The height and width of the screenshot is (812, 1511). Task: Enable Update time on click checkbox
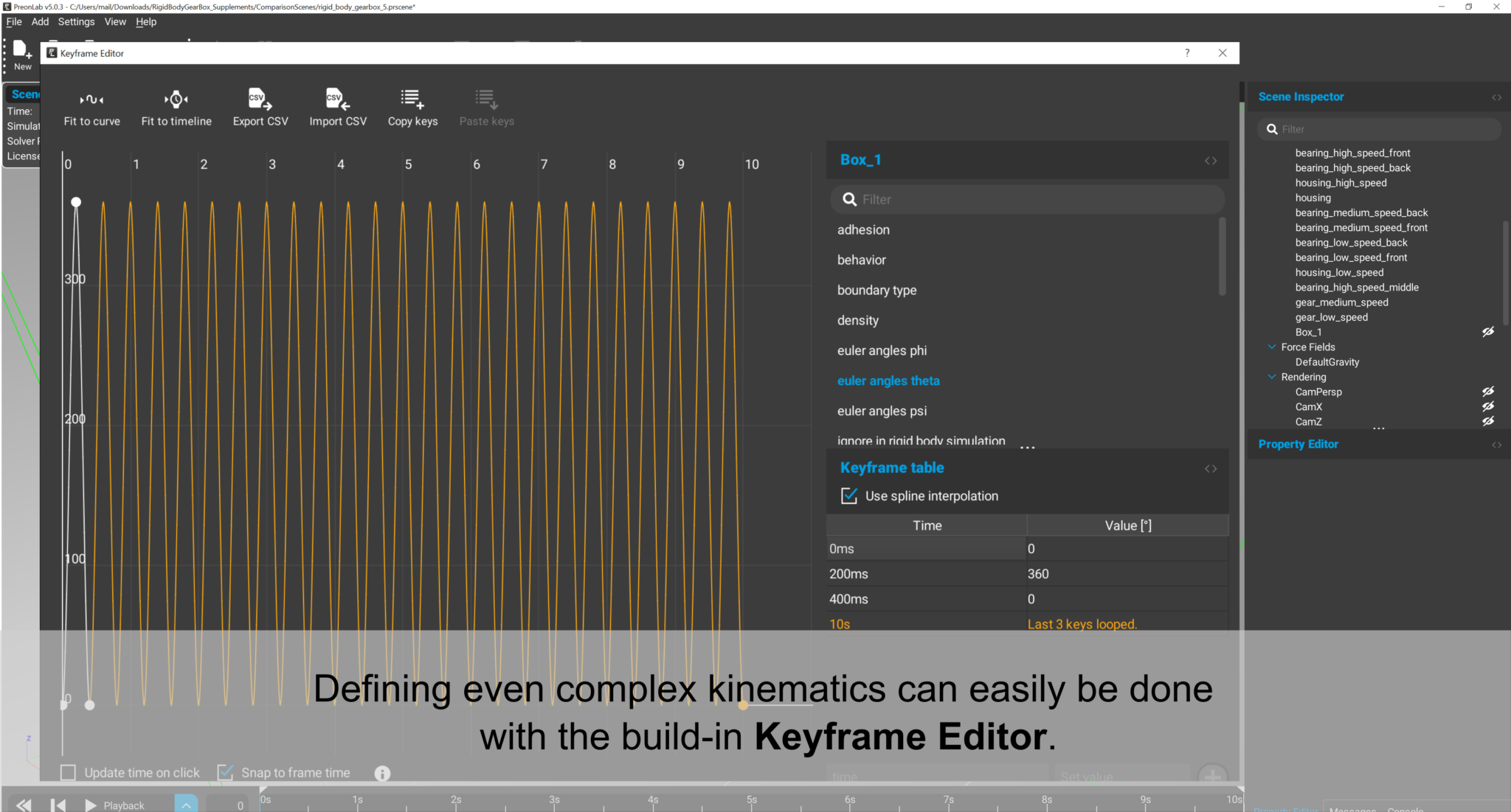(68, 772)
